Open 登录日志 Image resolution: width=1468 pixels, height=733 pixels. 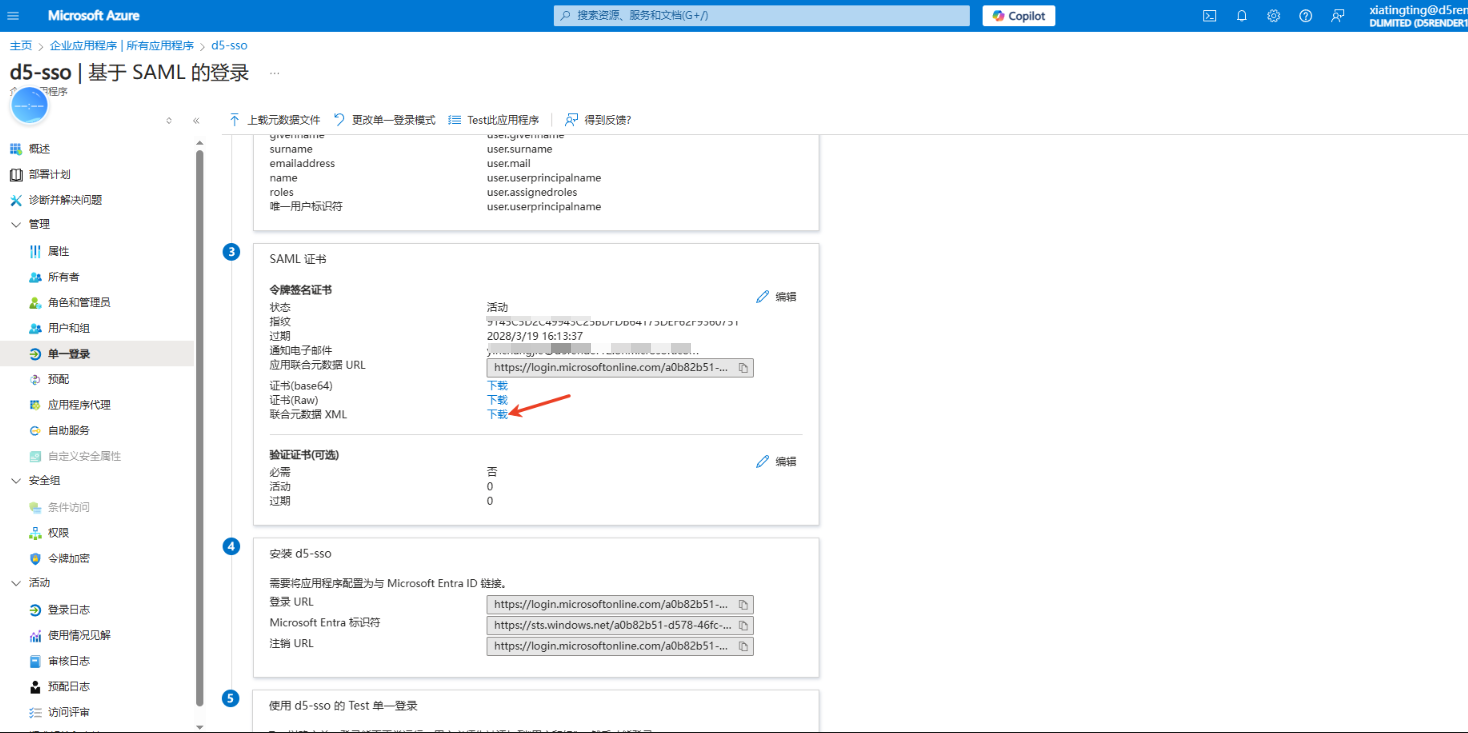tap(68, 610)
